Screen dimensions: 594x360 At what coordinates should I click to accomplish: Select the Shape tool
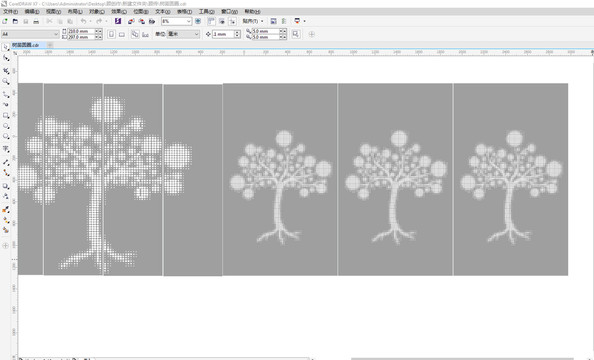[x=6, y=58]
